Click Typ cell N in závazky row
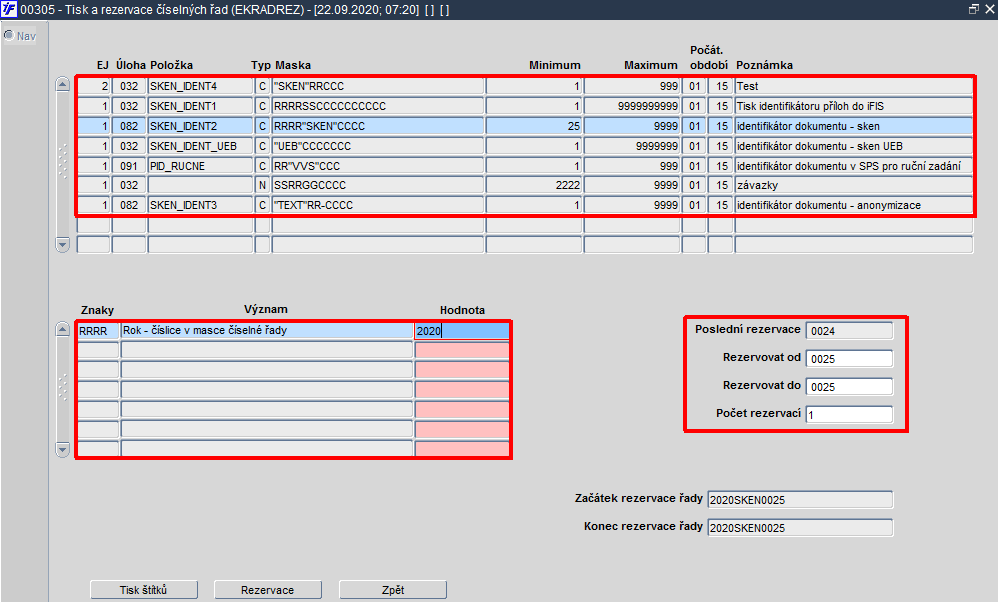 click(262, 185)
